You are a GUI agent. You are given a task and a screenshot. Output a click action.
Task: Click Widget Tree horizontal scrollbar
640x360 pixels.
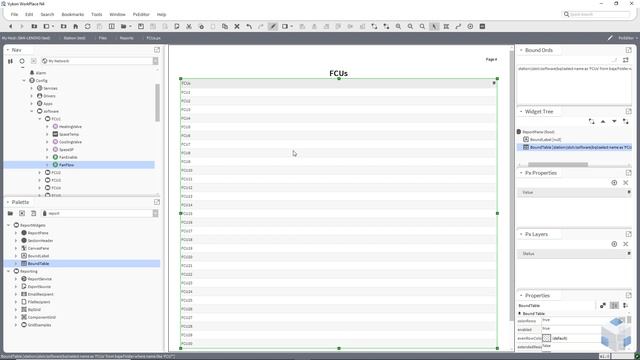point(558,164)
